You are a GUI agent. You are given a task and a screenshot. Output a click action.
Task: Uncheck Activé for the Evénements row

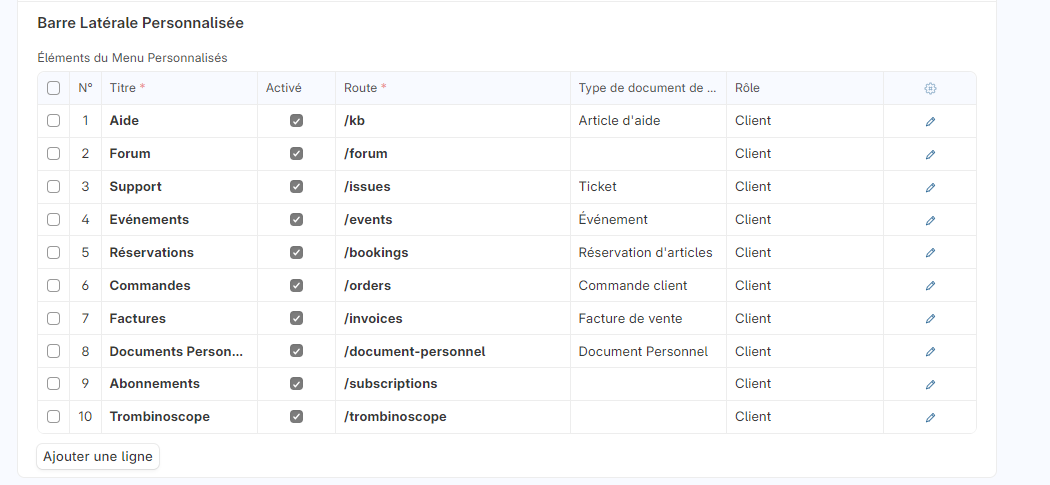click(x=296, y=220)
